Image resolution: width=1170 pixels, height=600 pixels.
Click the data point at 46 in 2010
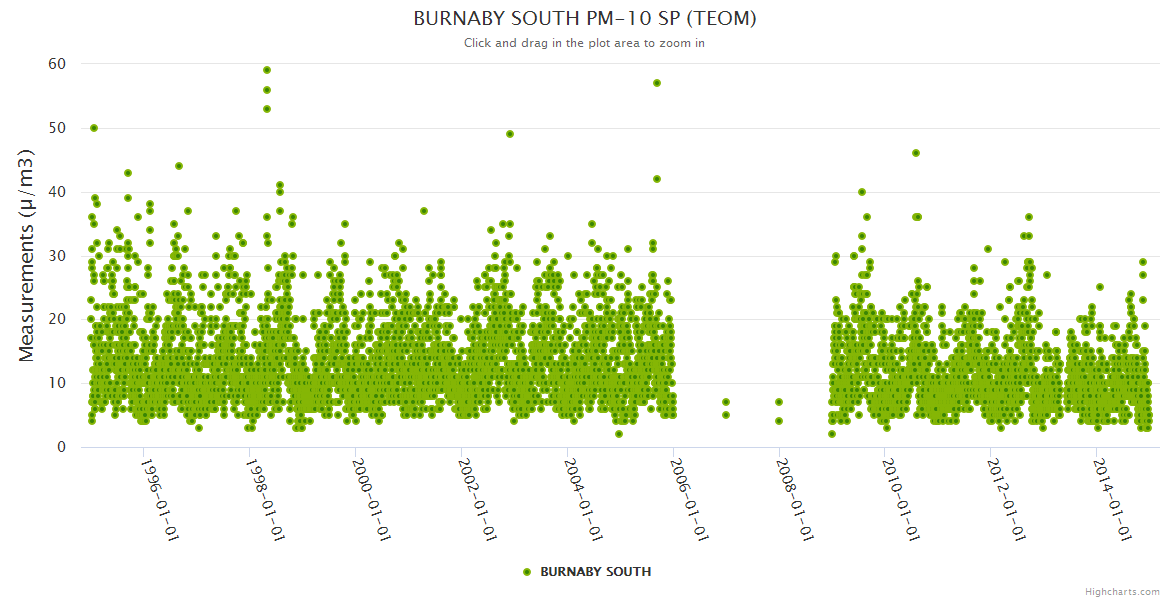click(916, 153)
